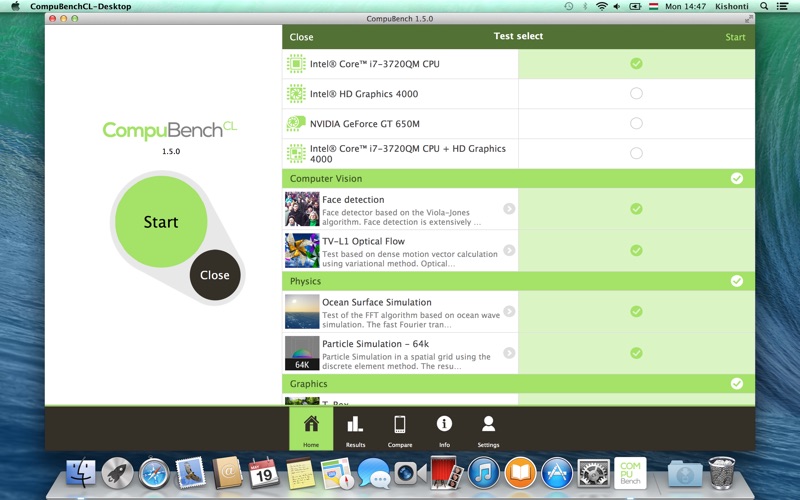Click Close in Test select header
This screenshot has height=500, width=800.
(x=301, y=37)
